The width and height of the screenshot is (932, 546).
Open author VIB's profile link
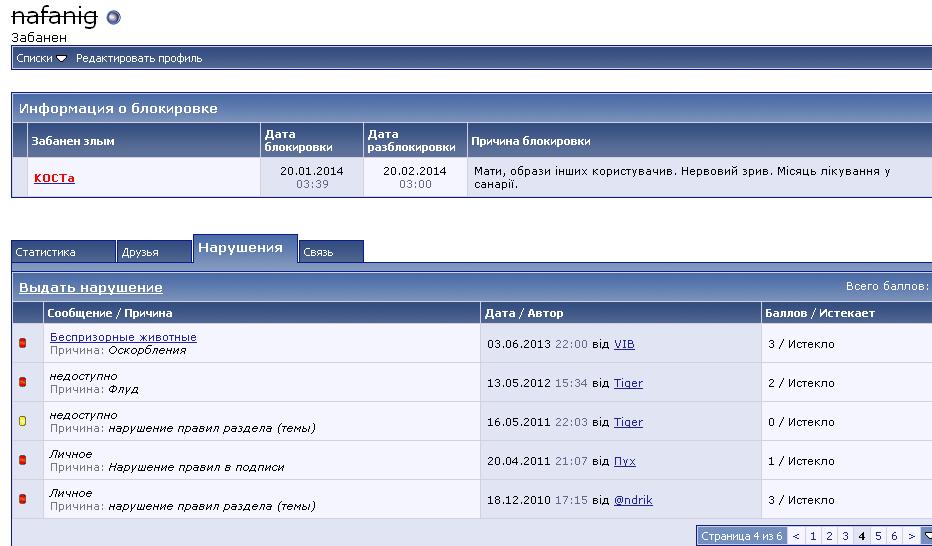(x=624, y=344)
